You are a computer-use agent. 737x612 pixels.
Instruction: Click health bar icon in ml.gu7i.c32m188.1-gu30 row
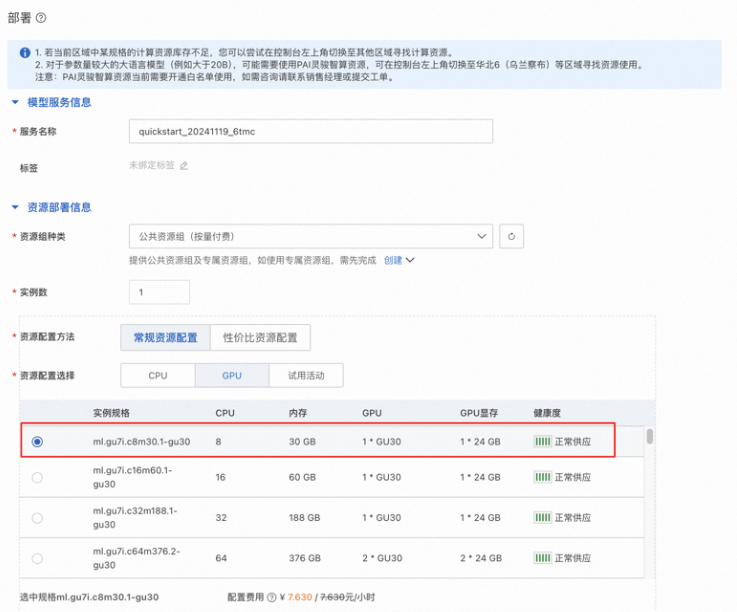(542, 518)
